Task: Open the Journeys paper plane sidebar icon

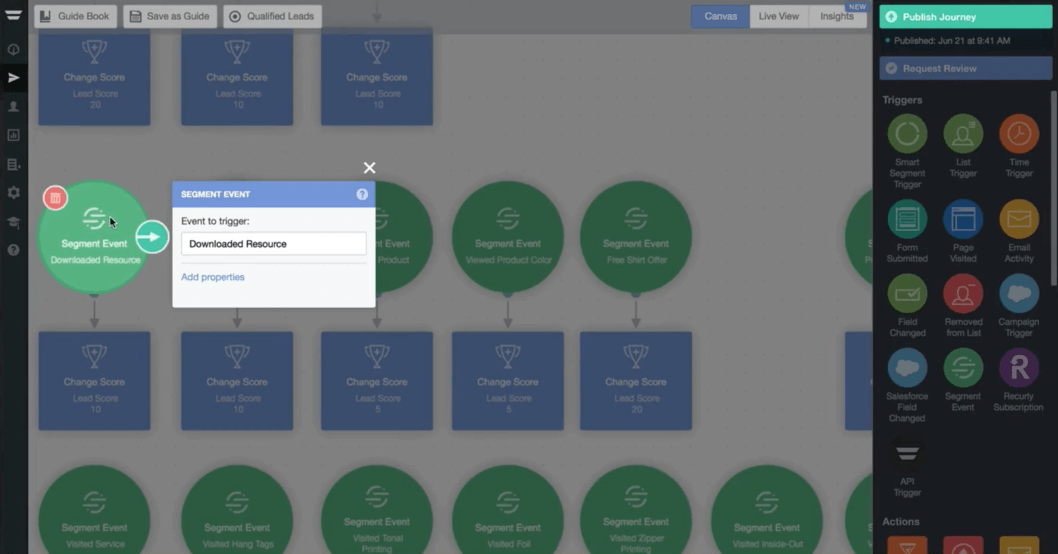Action: 13,78
